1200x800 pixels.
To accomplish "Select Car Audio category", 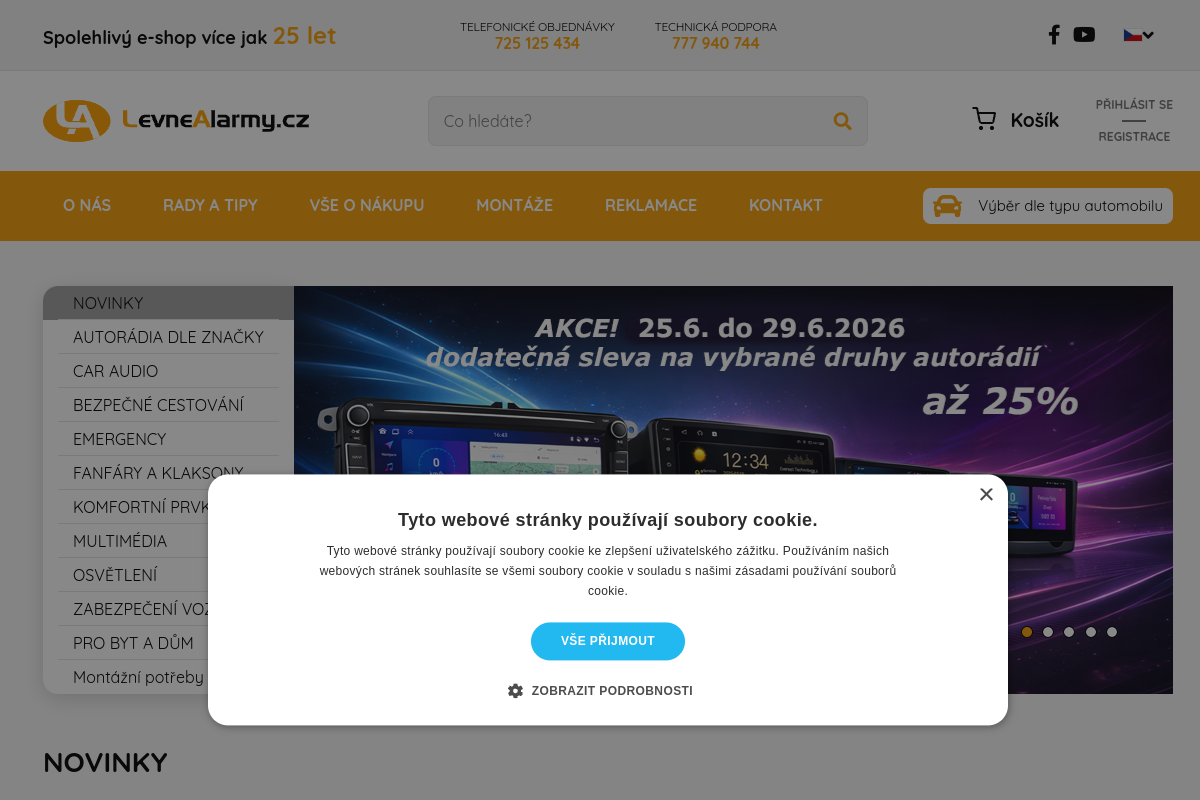I will 168,371.
